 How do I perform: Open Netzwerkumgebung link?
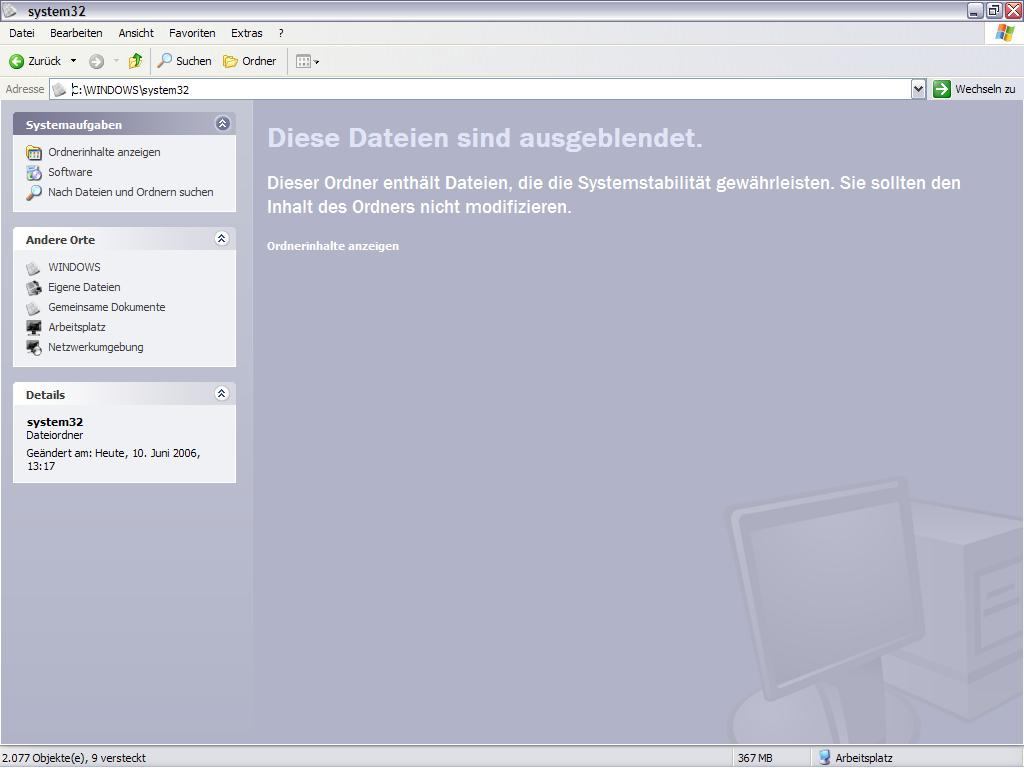(95, 347)
